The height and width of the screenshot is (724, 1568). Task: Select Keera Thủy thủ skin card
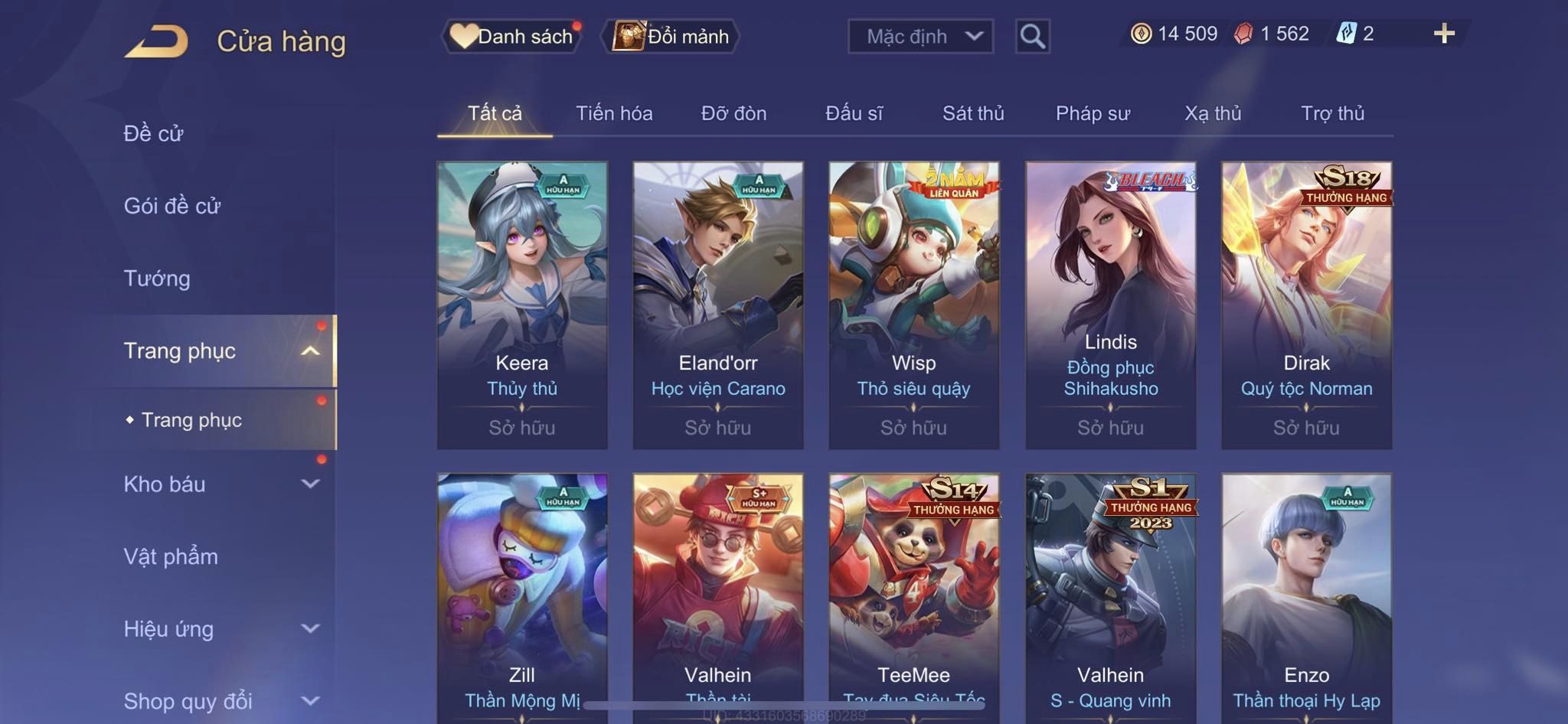pyautogui.click(x=522, y=305)
